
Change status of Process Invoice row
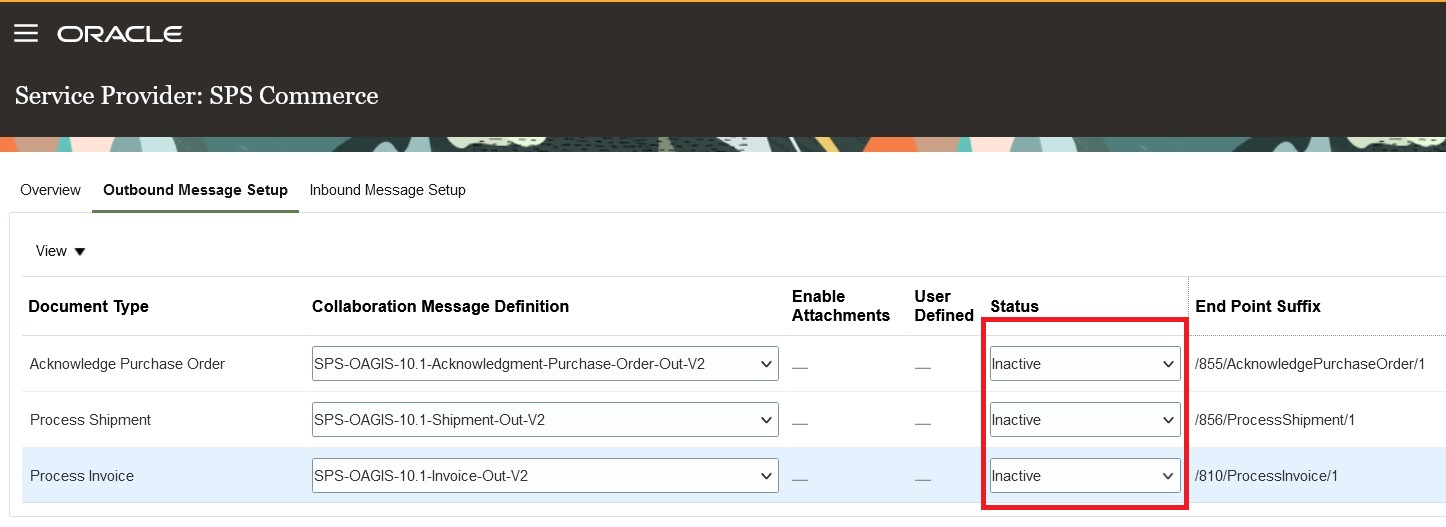(x=1085, y=476)
